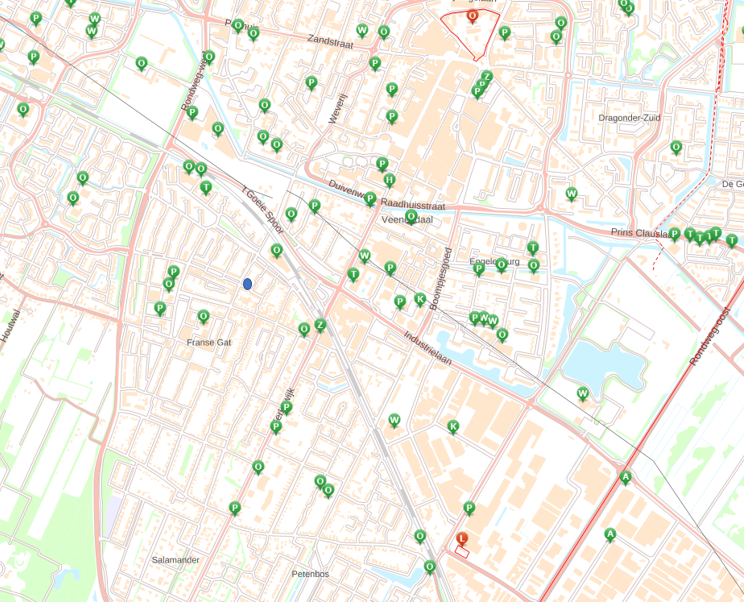
Task: Click the rightmost T marker on Prins Clauslaan
Action: point(732,240)
